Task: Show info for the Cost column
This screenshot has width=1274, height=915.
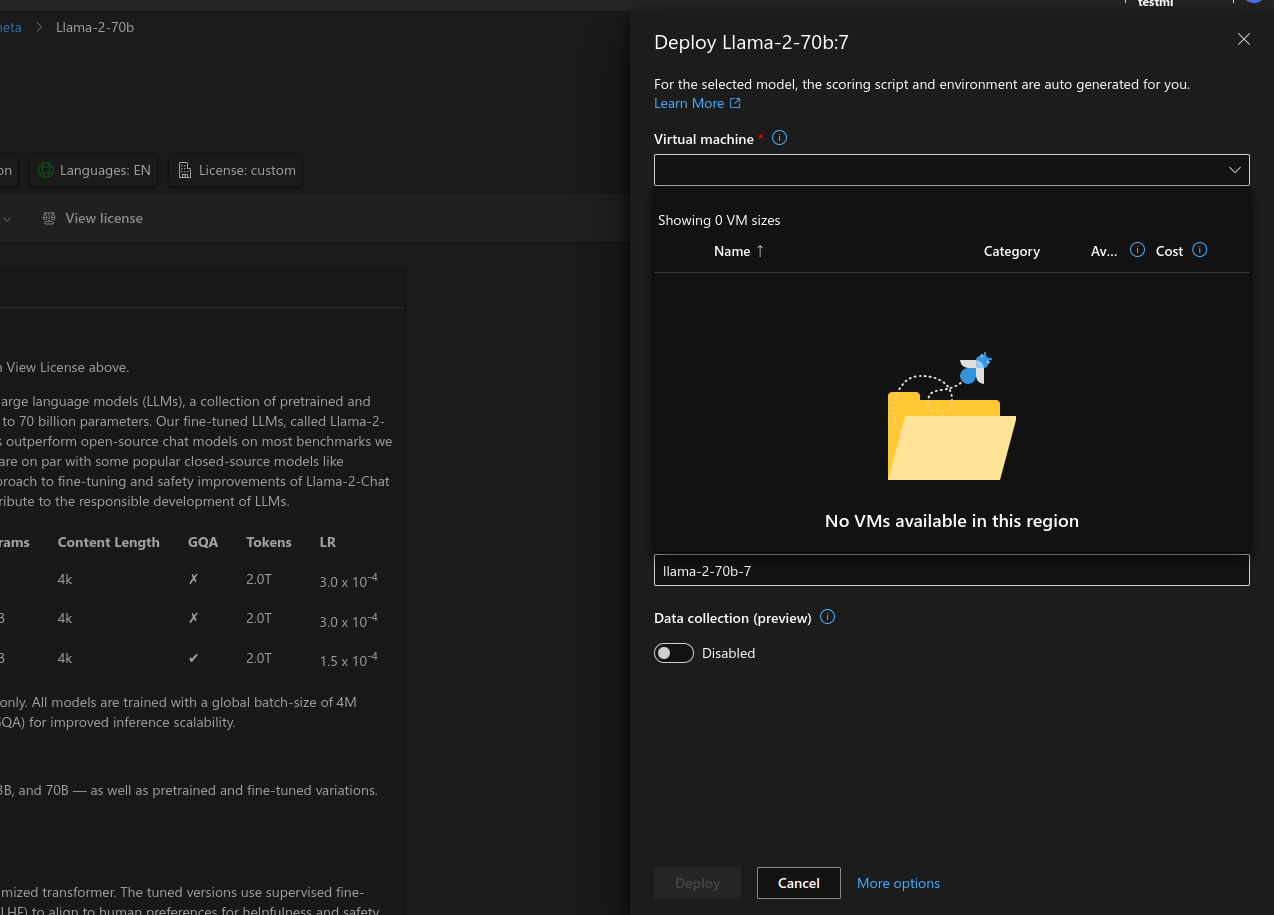Action: [x=1200, y=250]
